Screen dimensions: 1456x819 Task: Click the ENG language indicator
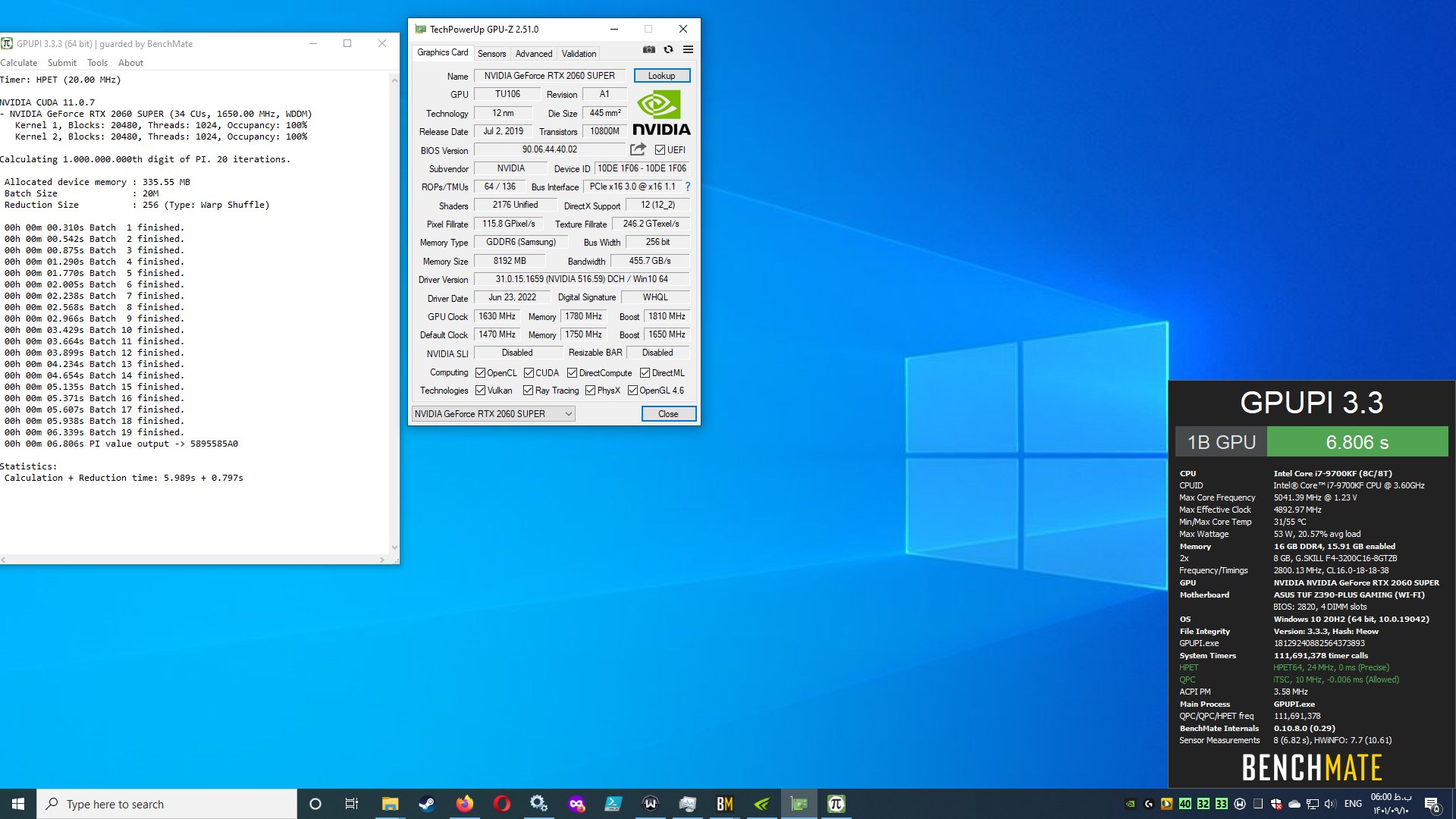[x=1353, y=804]
